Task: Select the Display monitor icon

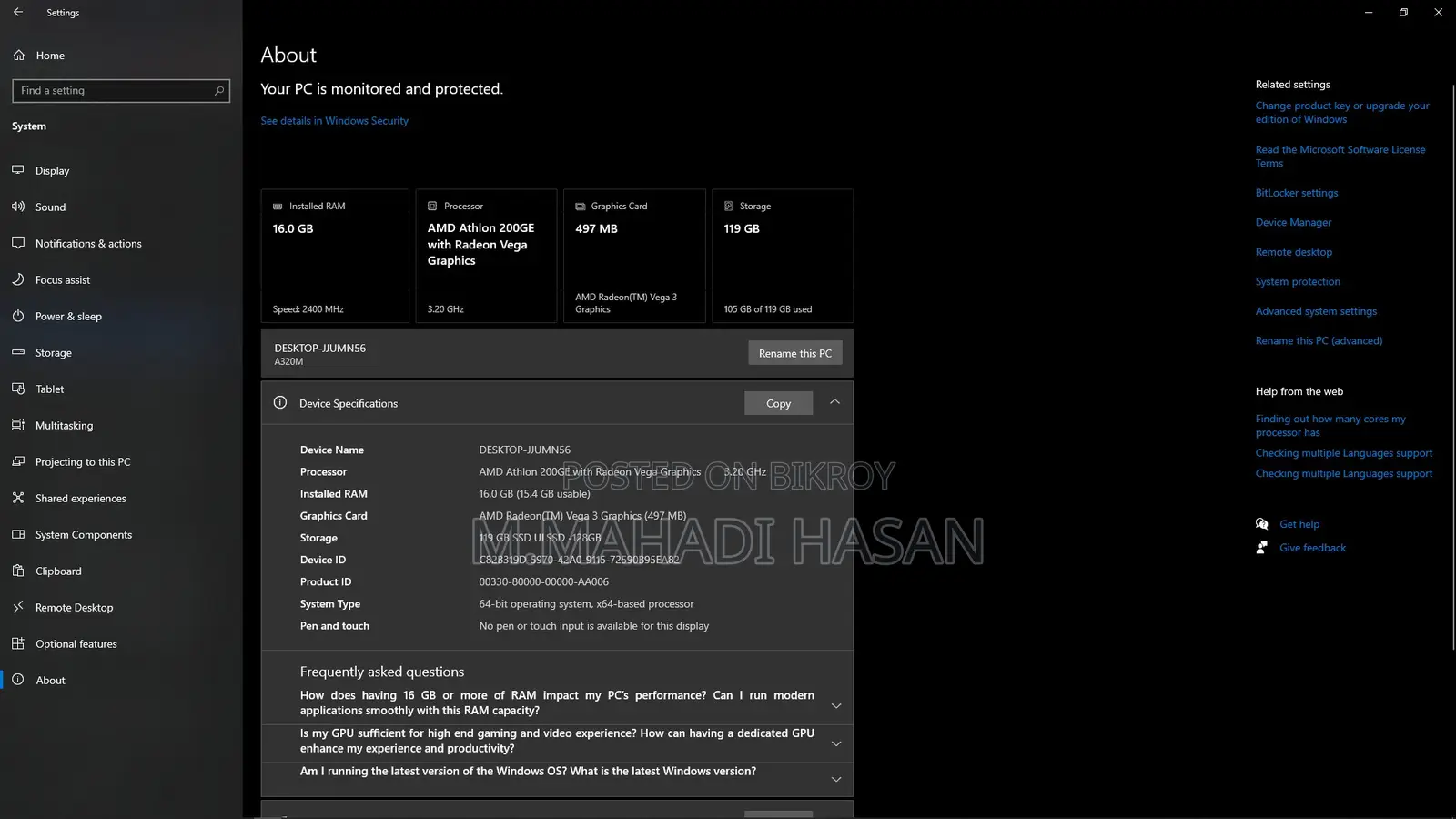Action: (x=18, y=170)
